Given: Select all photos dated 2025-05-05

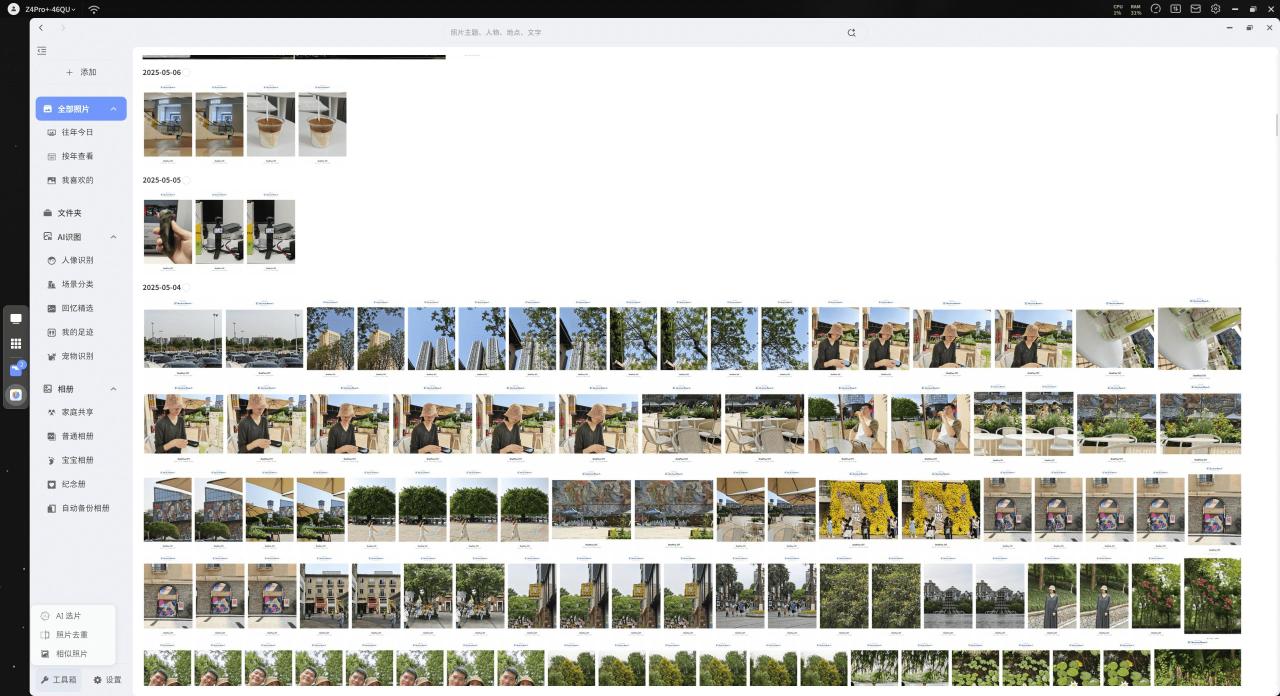Looking at the screenshot, I should [186, 181].
